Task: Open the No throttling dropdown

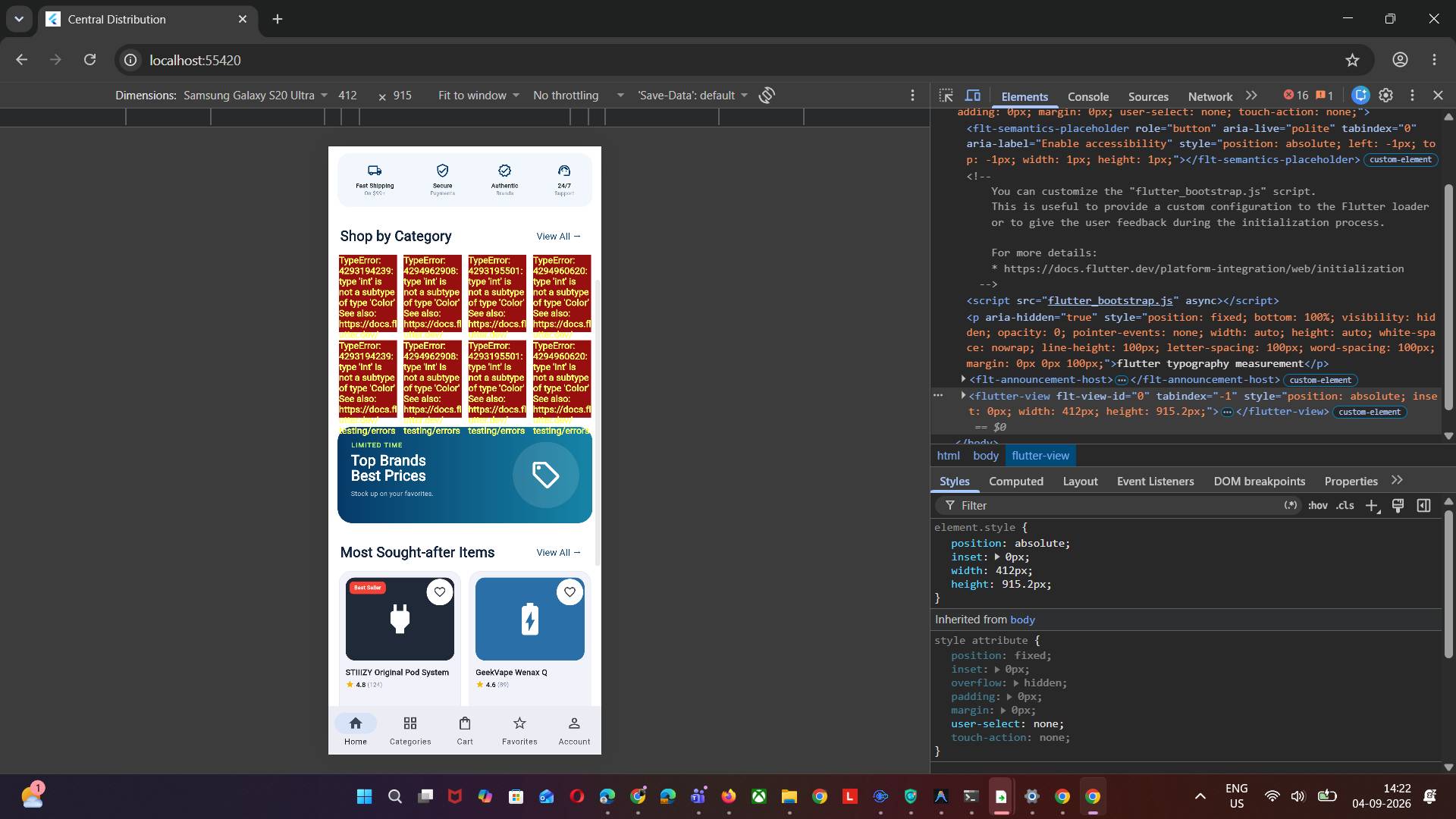Action: point(578,96)
